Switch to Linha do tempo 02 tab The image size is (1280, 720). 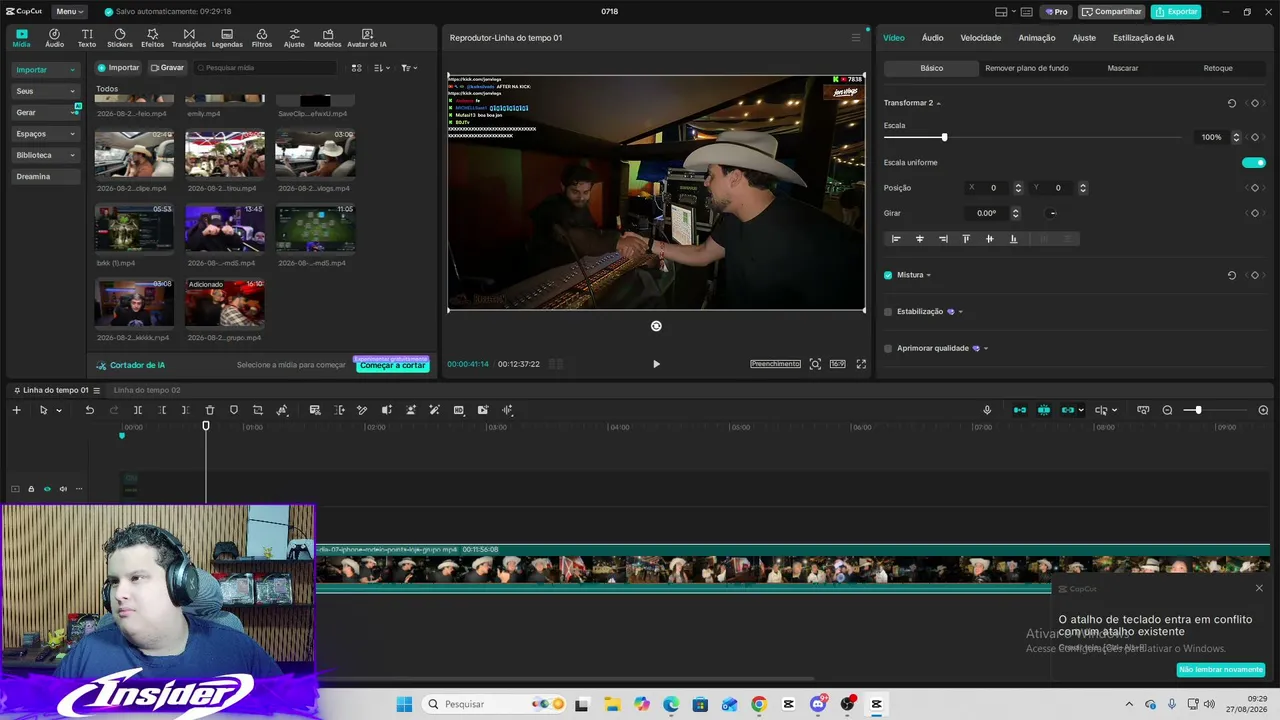[x=146, y=390]
